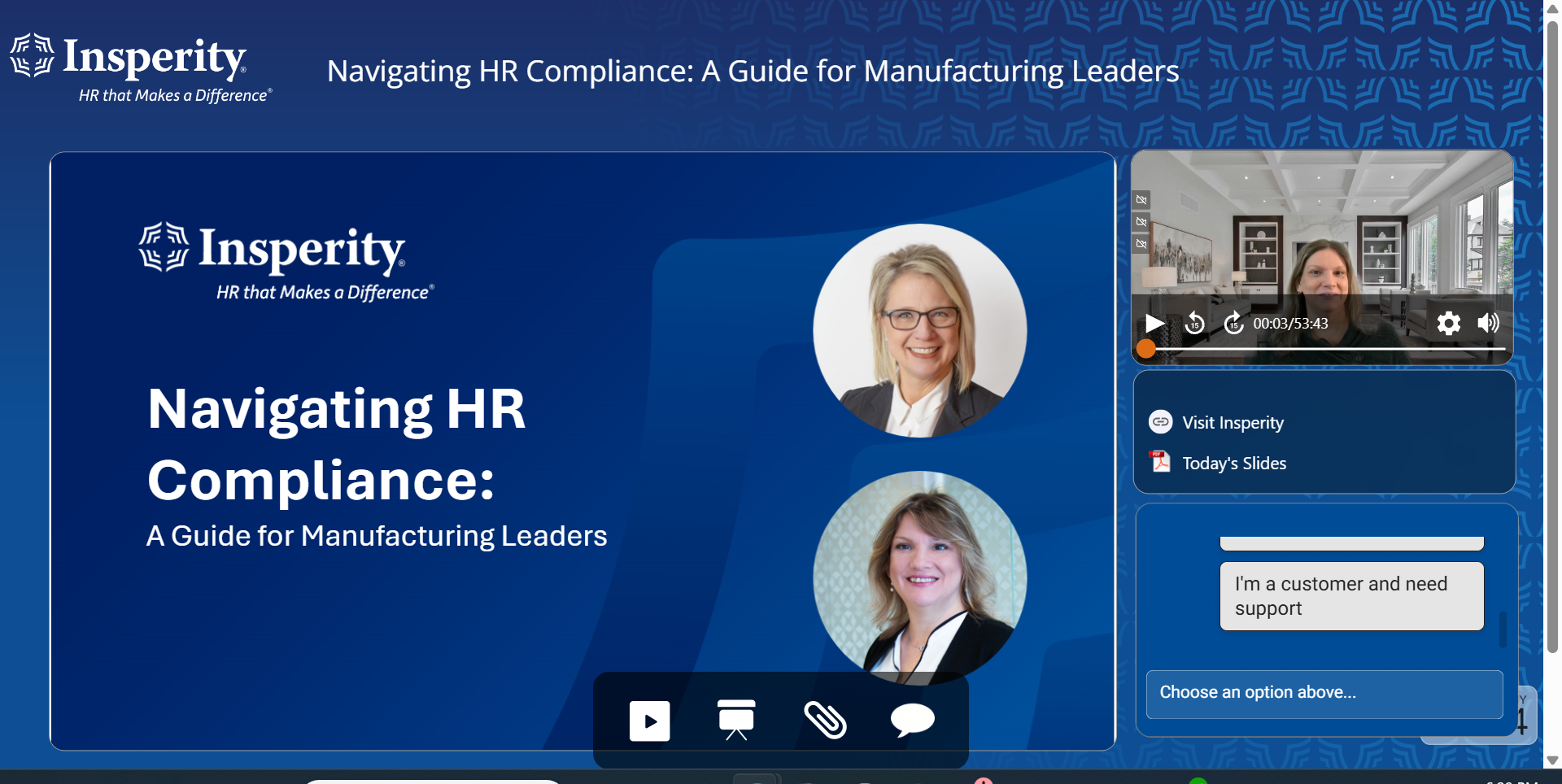The height and width of the screenshot is (784, 1562).
Task: Toggle the topmost camera-off icon on video
Action: coord(1141,199)
